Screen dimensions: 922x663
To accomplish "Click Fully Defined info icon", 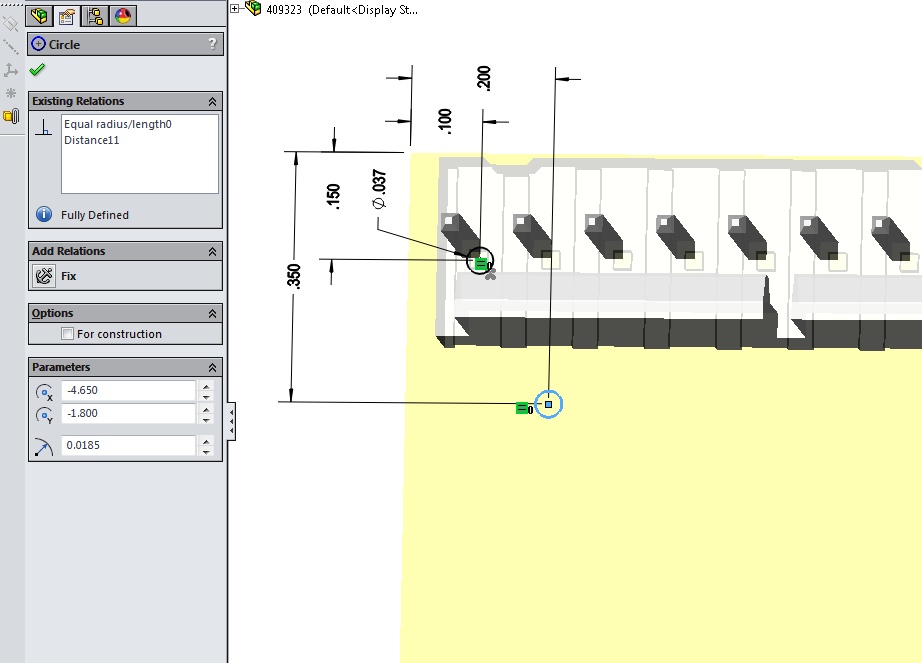I will coord(44,215).
